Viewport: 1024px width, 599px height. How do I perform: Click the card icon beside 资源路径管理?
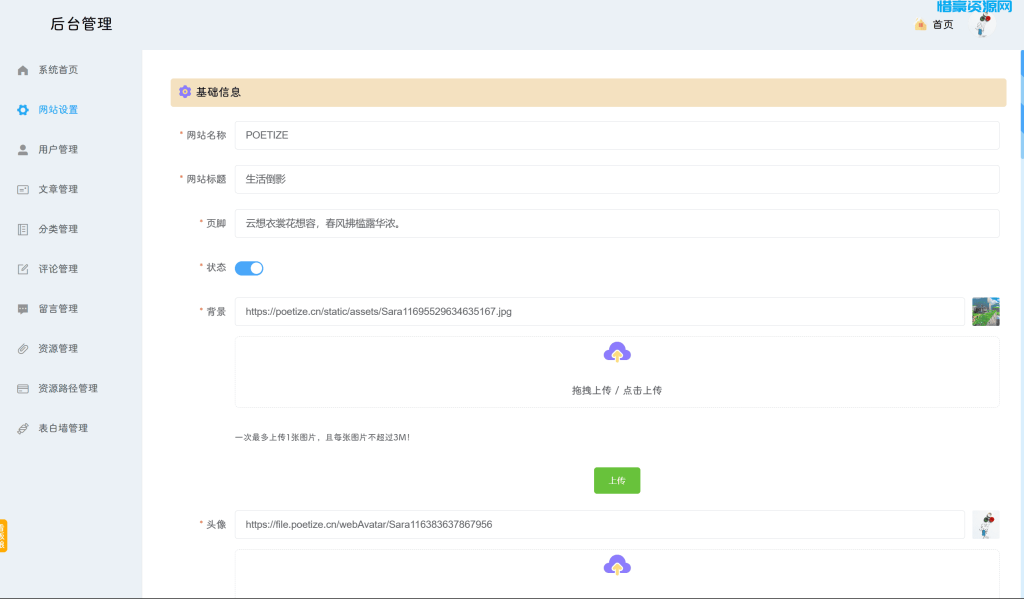point(23,389)
